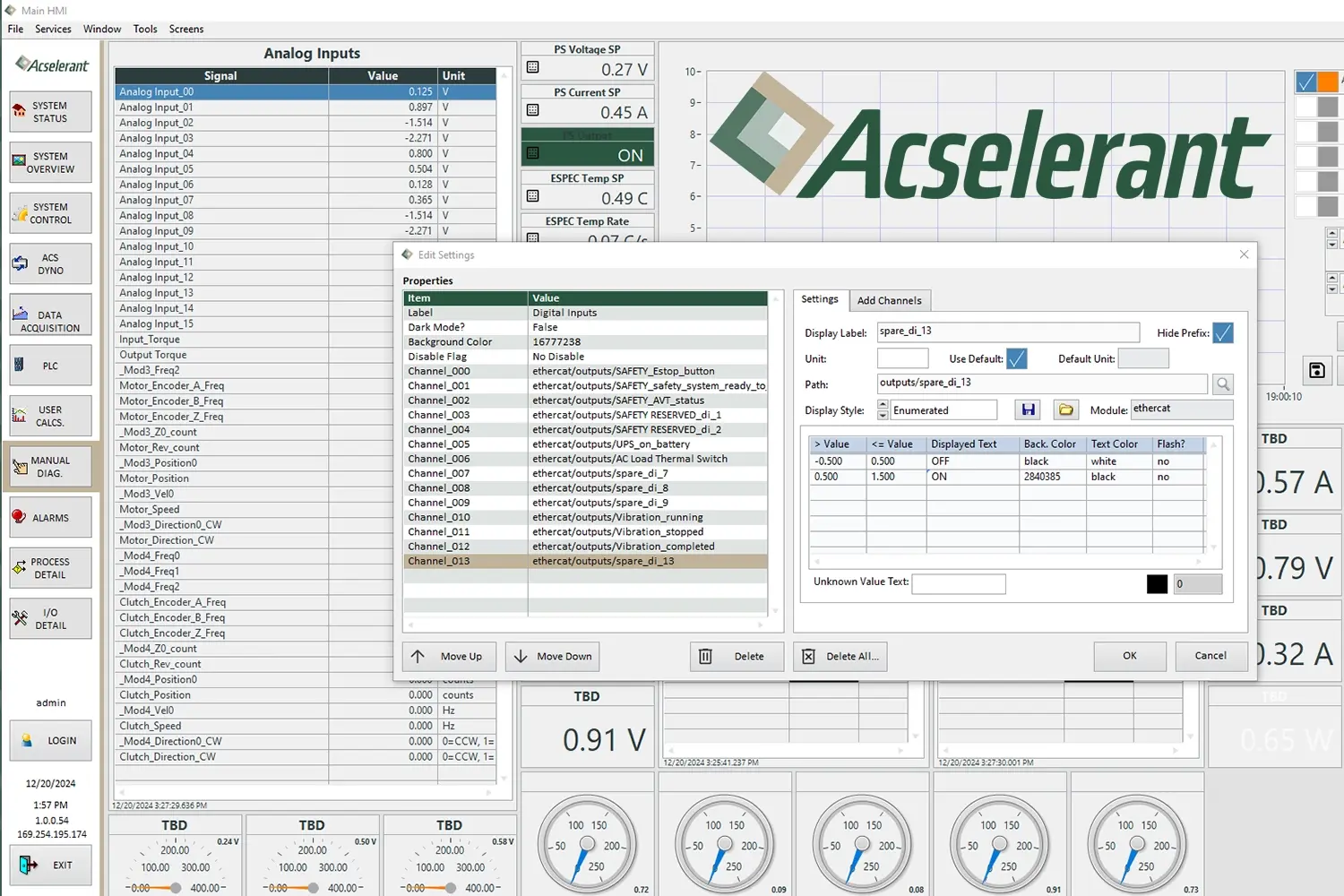Open the System Status screen

pyautogui.click(x=50, y=112)
